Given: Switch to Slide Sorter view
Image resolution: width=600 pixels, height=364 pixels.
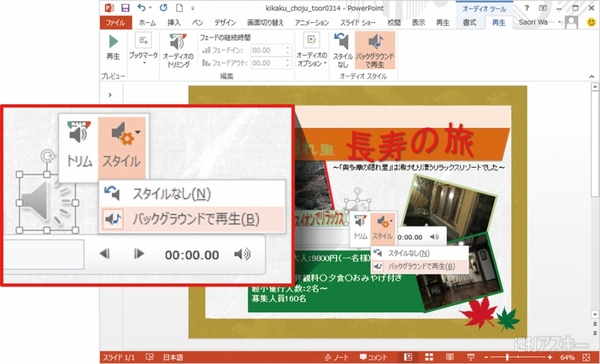Looking at the screenshot, I should click(429, 357).
